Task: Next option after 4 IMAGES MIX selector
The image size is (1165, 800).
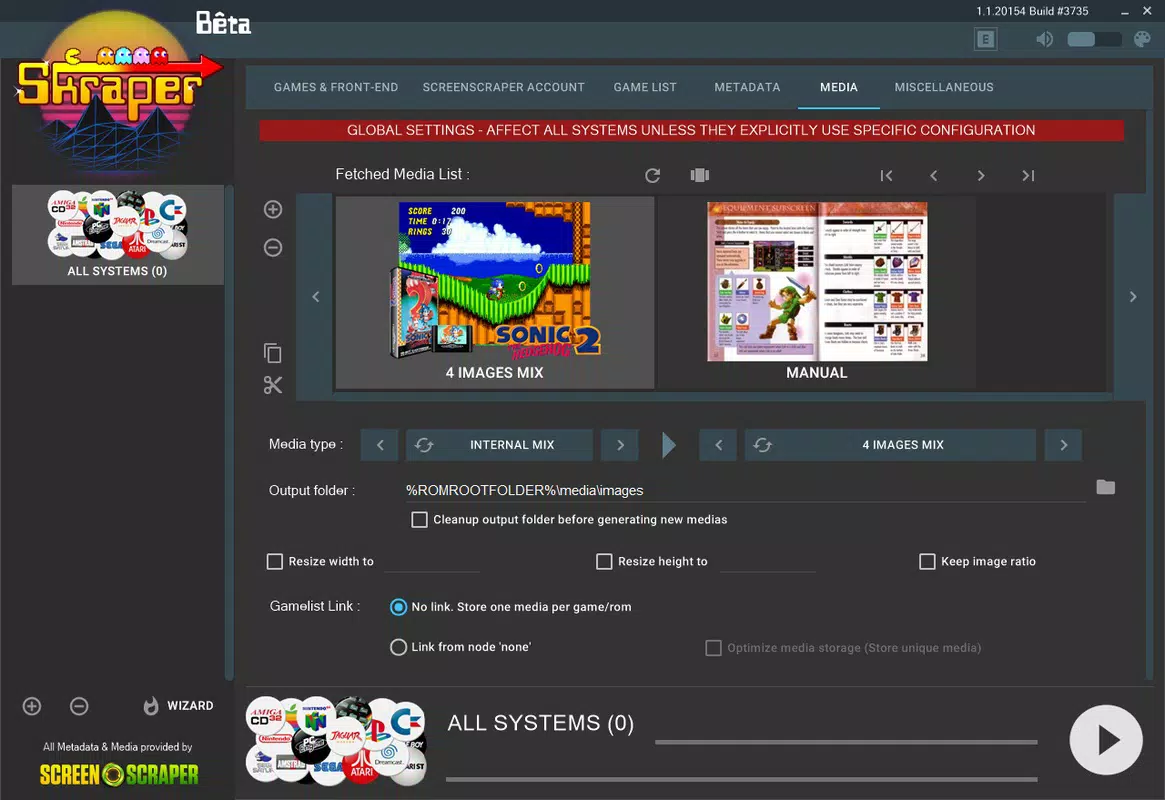Action: (x=1063, y=445)
